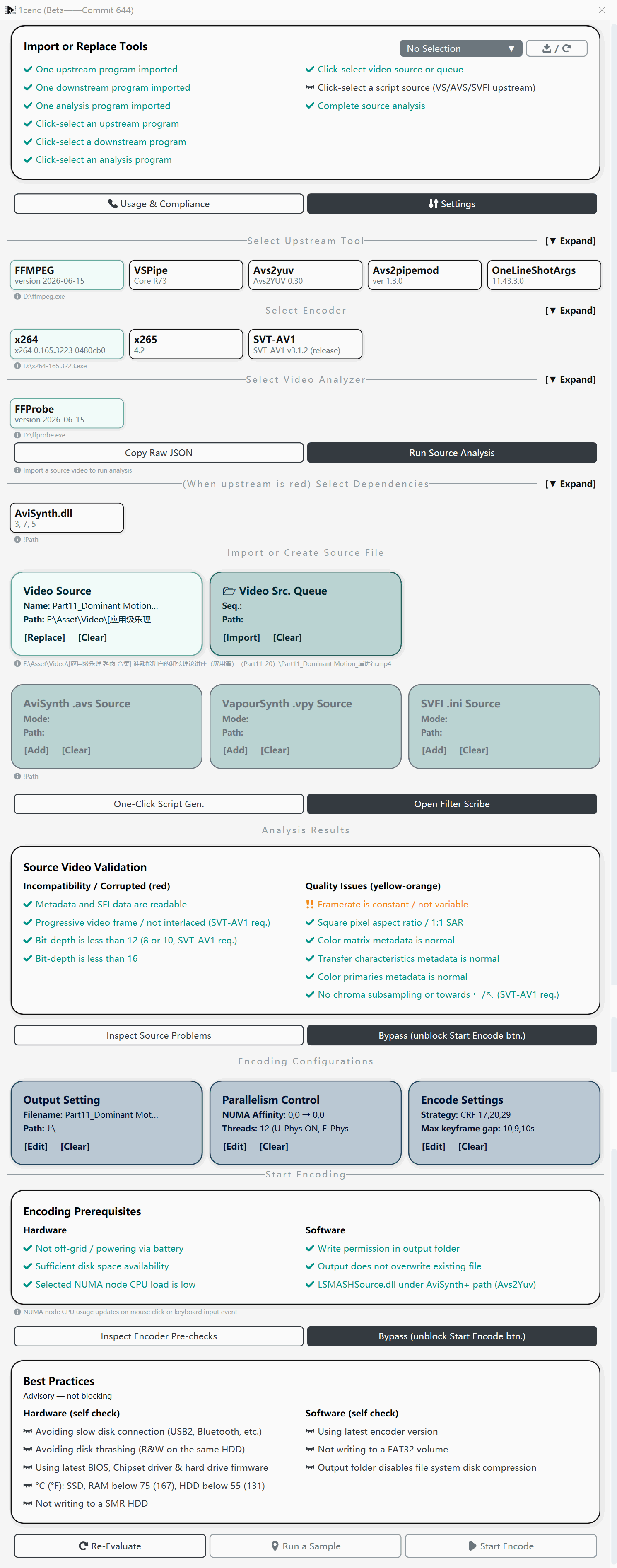Select the Avs2yuv upstream tool card

coord(306,275)
